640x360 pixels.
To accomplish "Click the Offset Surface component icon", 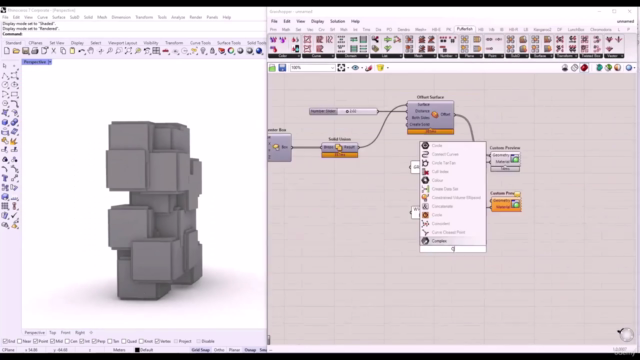I will 435,115.
